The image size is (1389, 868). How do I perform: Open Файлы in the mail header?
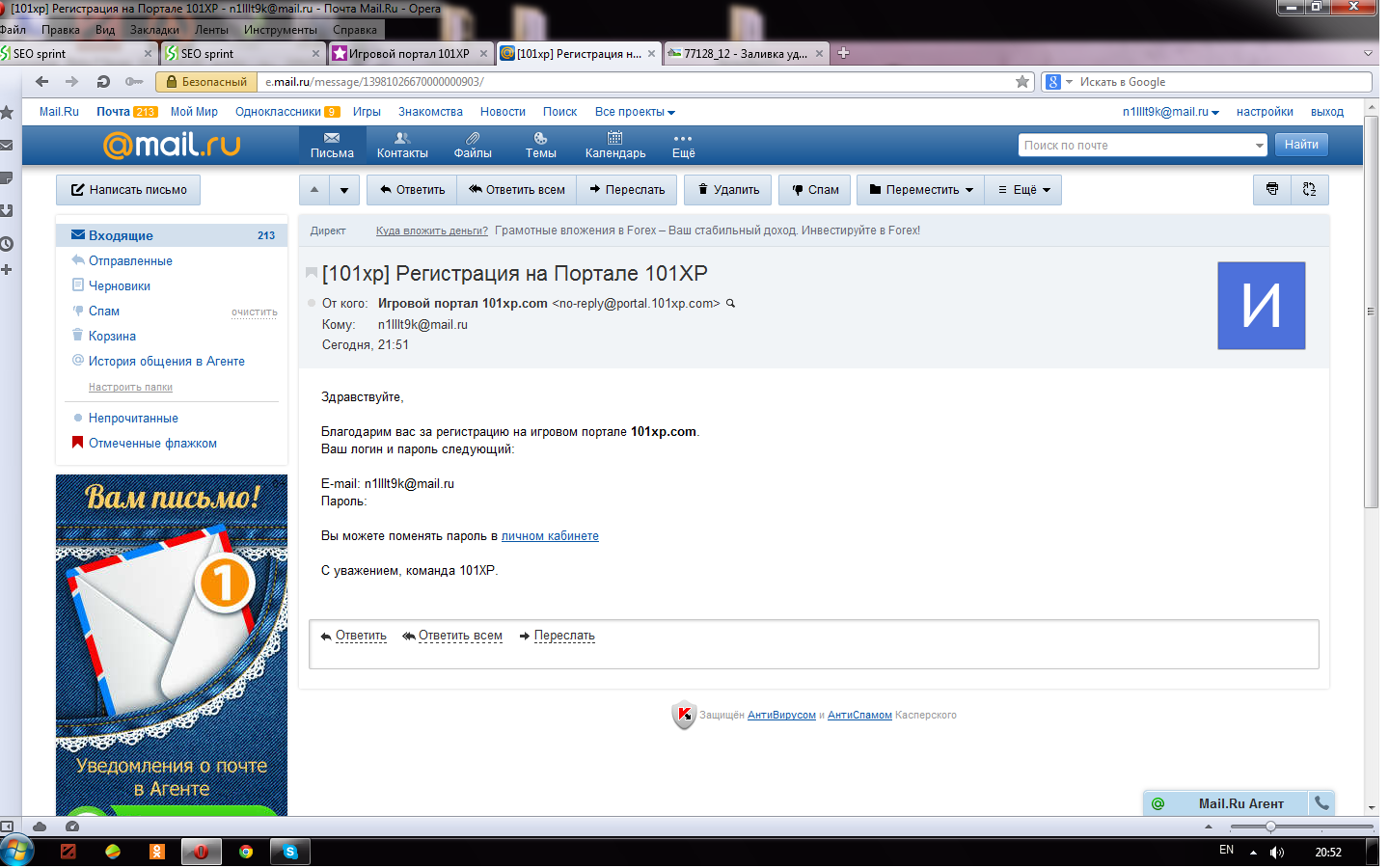tap(473, 146)
